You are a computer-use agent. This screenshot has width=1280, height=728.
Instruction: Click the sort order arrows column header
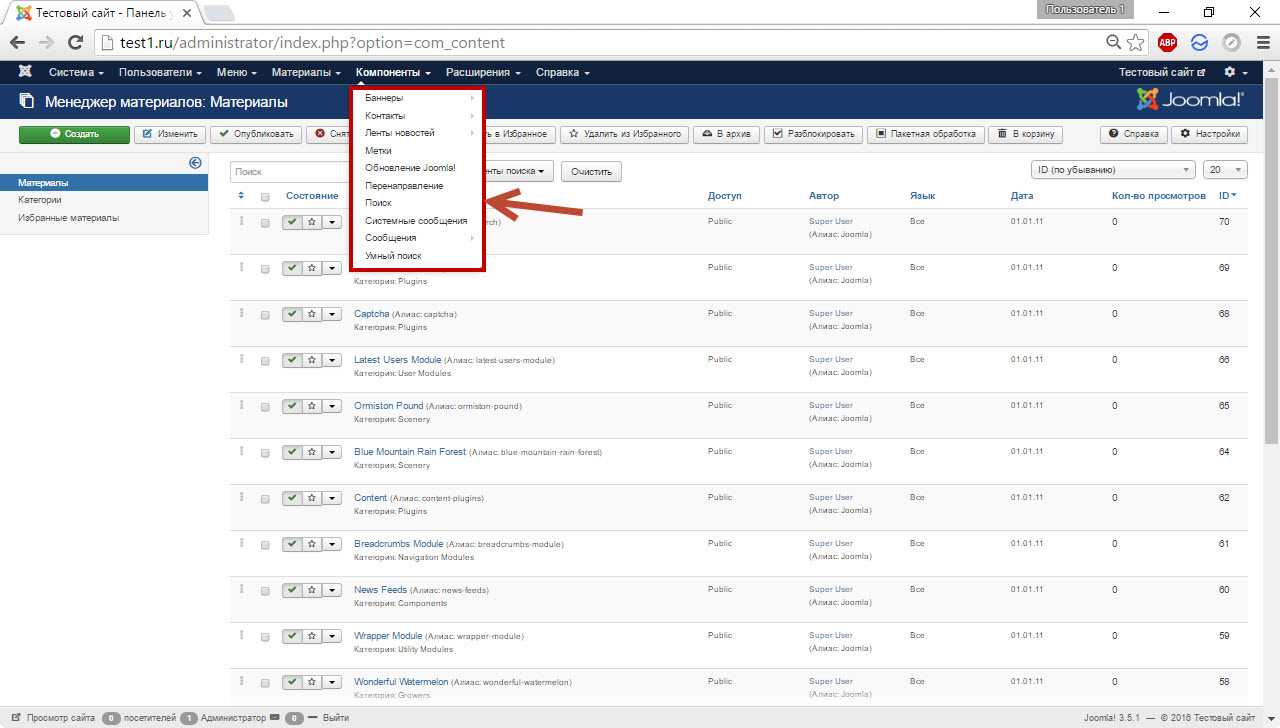241,196
